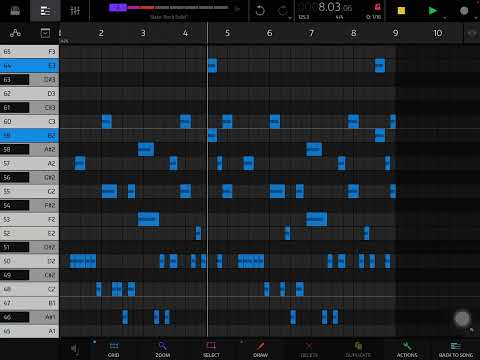The height and width of the screenshot is (360, 480).
Task: Toggle the grey record button
Action: (x=464, y=11)
